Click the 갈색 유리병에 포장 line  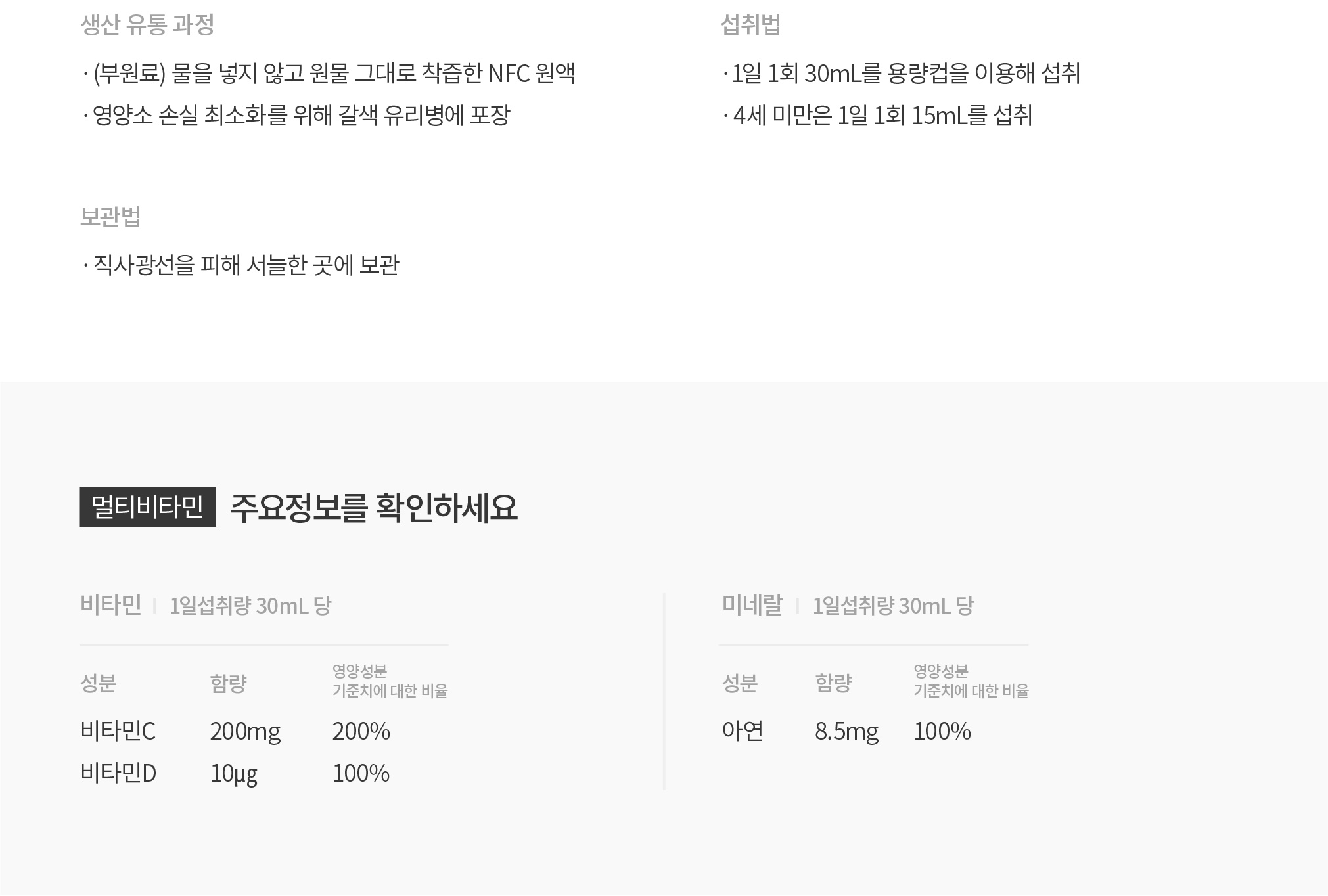pos(296,116)
